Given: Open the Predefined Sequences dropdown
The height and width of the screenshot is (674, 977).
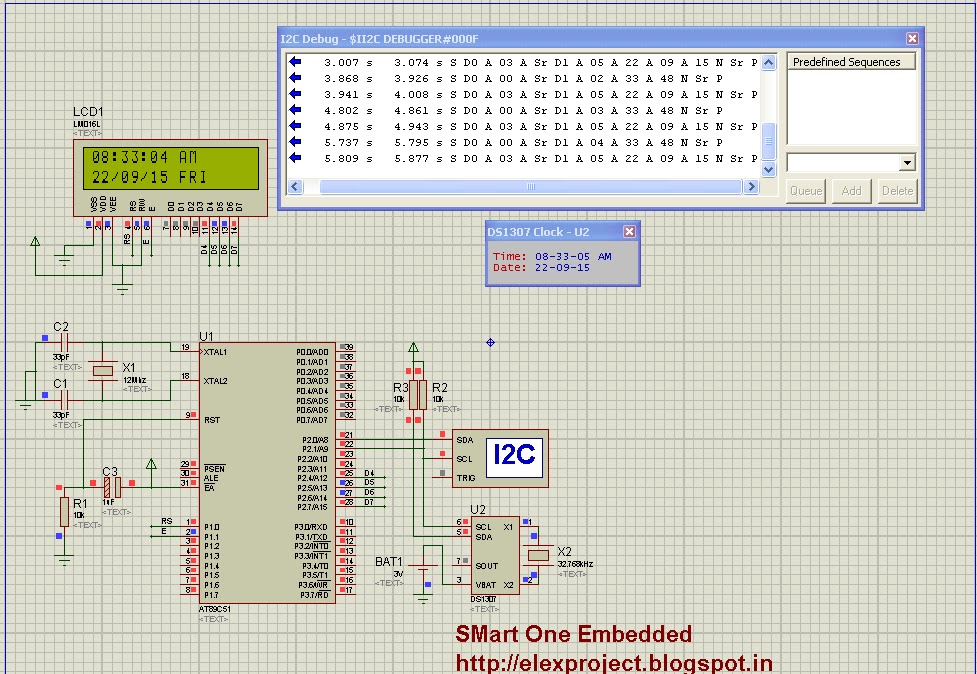Looking at the screenshot, I should pos(906,162).
